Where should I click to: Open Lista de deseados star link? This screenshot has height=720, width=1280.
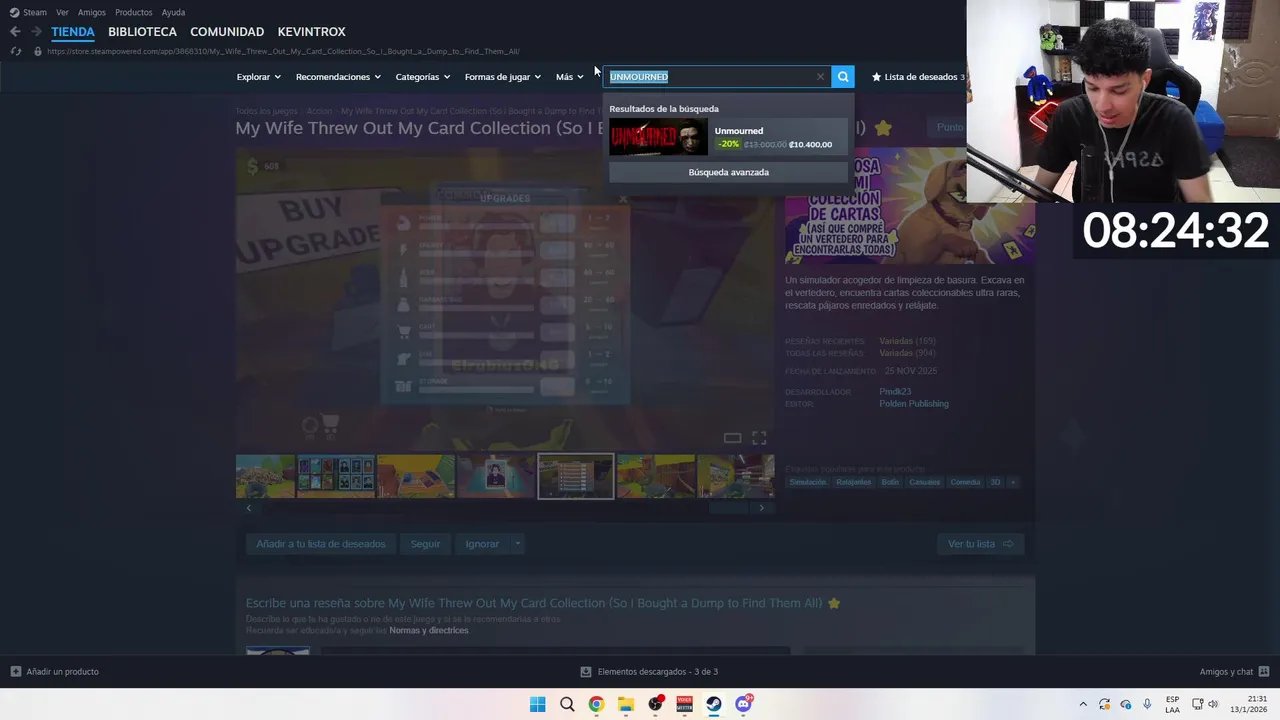click(918, 77)
